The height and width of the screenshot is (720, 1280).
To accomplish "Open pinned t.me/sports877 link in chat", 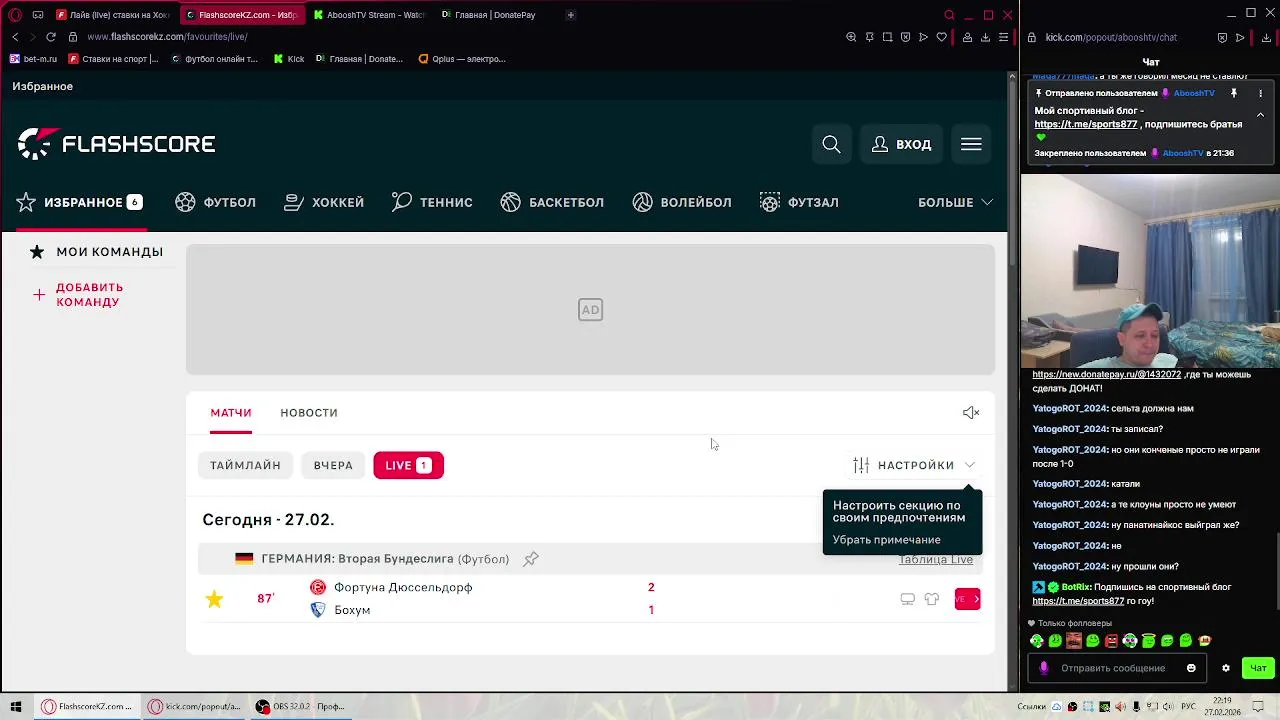I will [1086, 124].
